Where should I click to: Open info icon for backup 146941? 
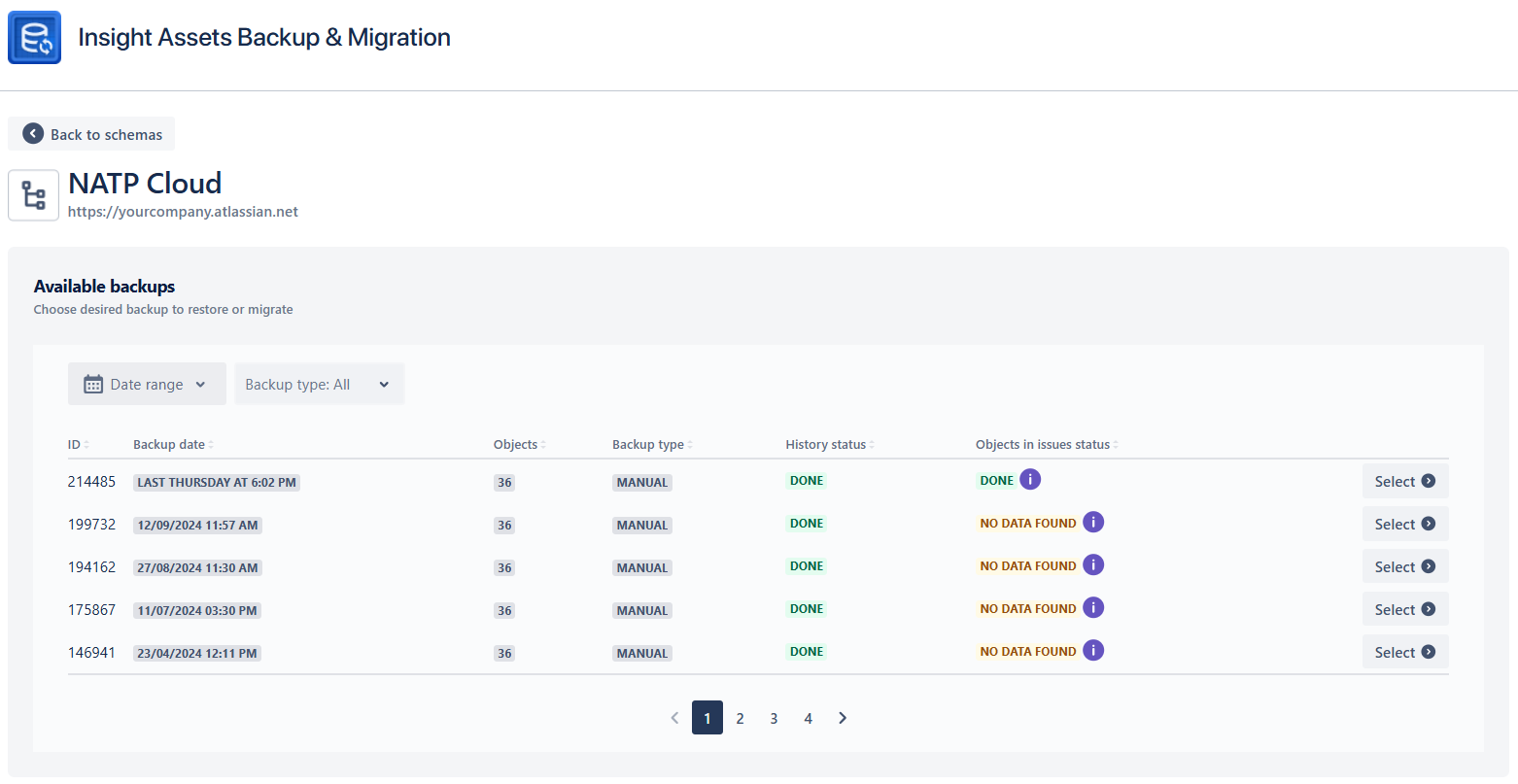pos(1093,650)
